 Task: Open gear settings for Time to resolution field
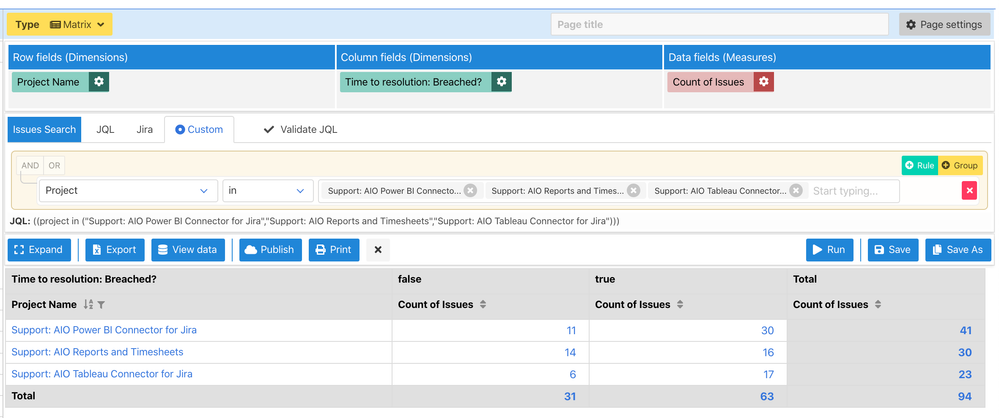(x=501, y=82)
